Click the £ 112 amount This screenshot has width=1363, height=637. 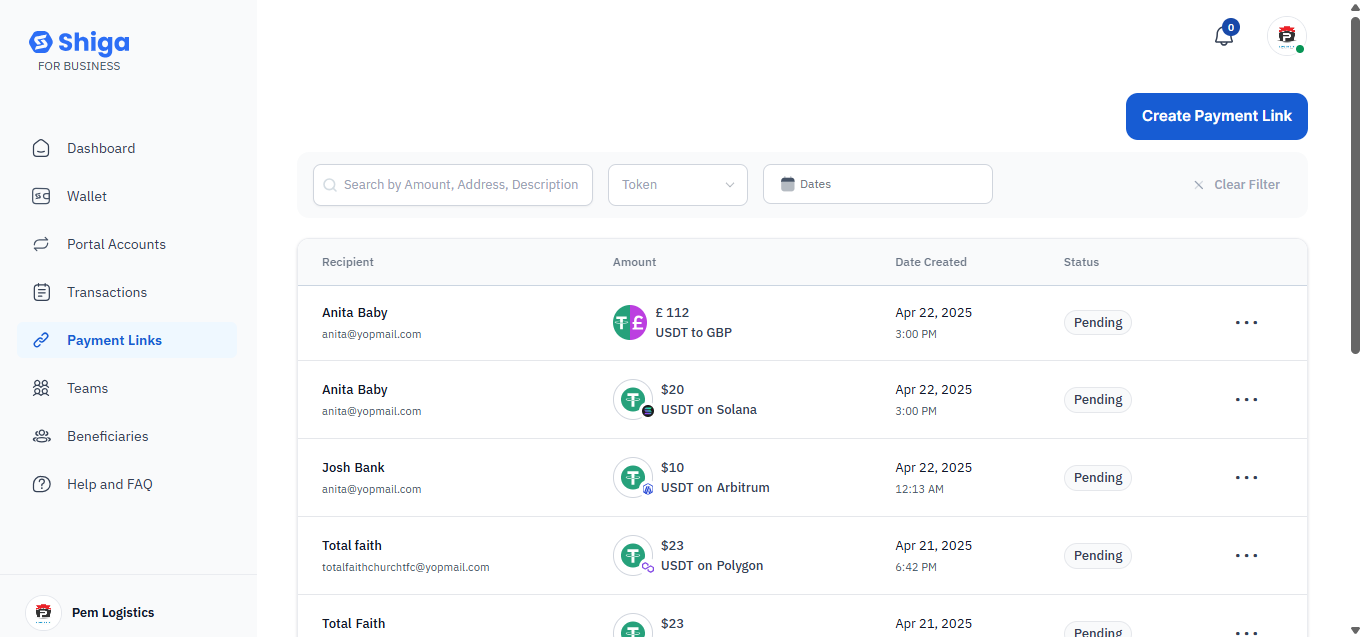[x=672, y=313]
